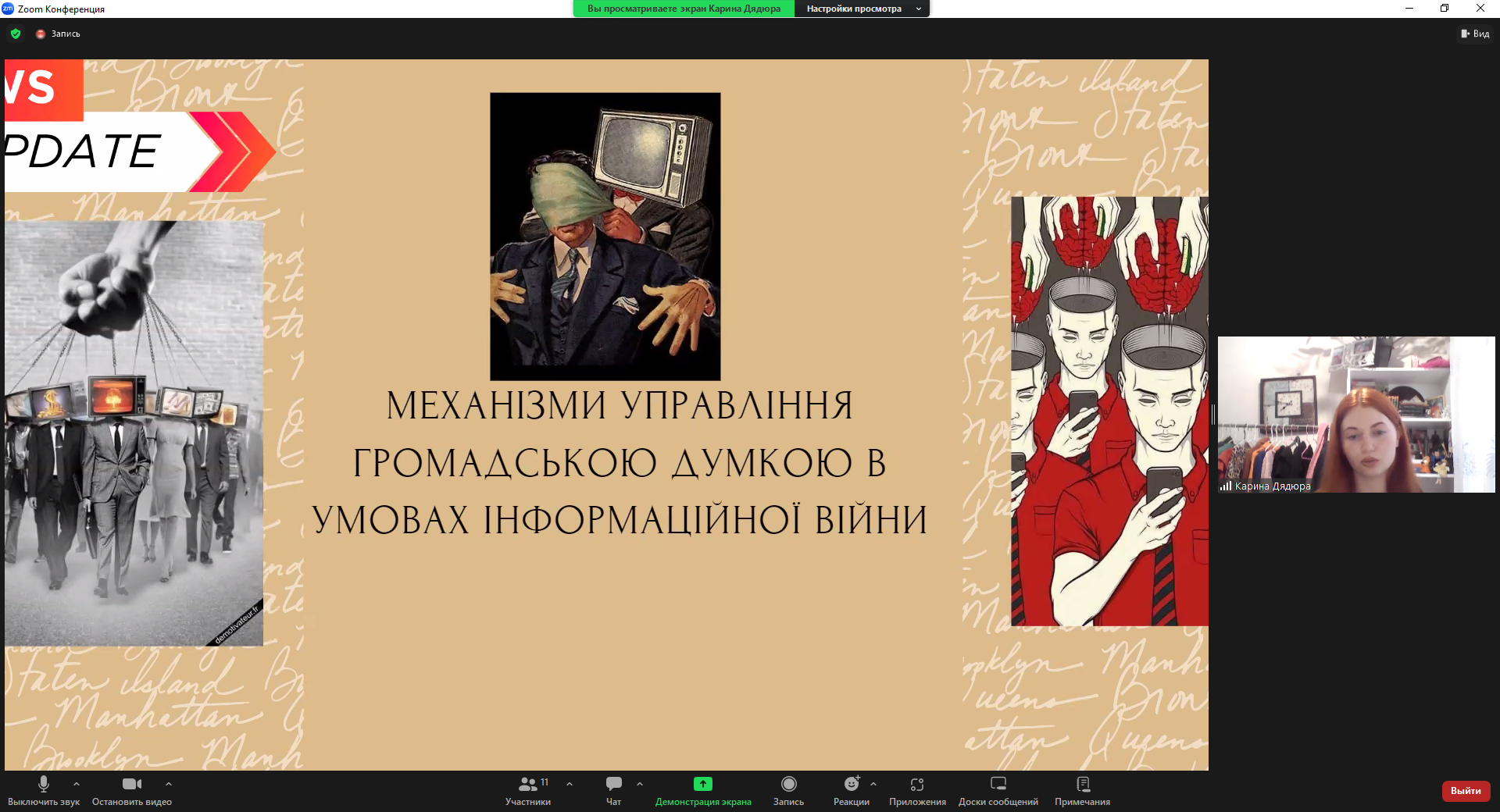Viewport: 1500px width, 812px height.
Task: Open Whiteboards
Action: point(998,790)
